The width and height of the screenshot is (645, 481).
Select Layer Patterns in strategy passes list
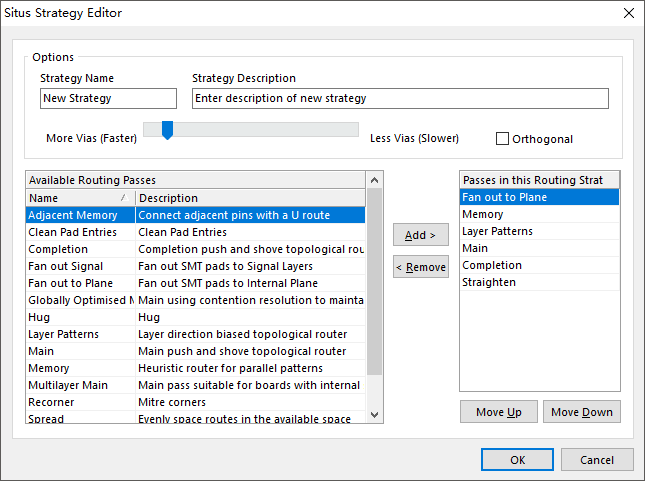coord(539,231)
